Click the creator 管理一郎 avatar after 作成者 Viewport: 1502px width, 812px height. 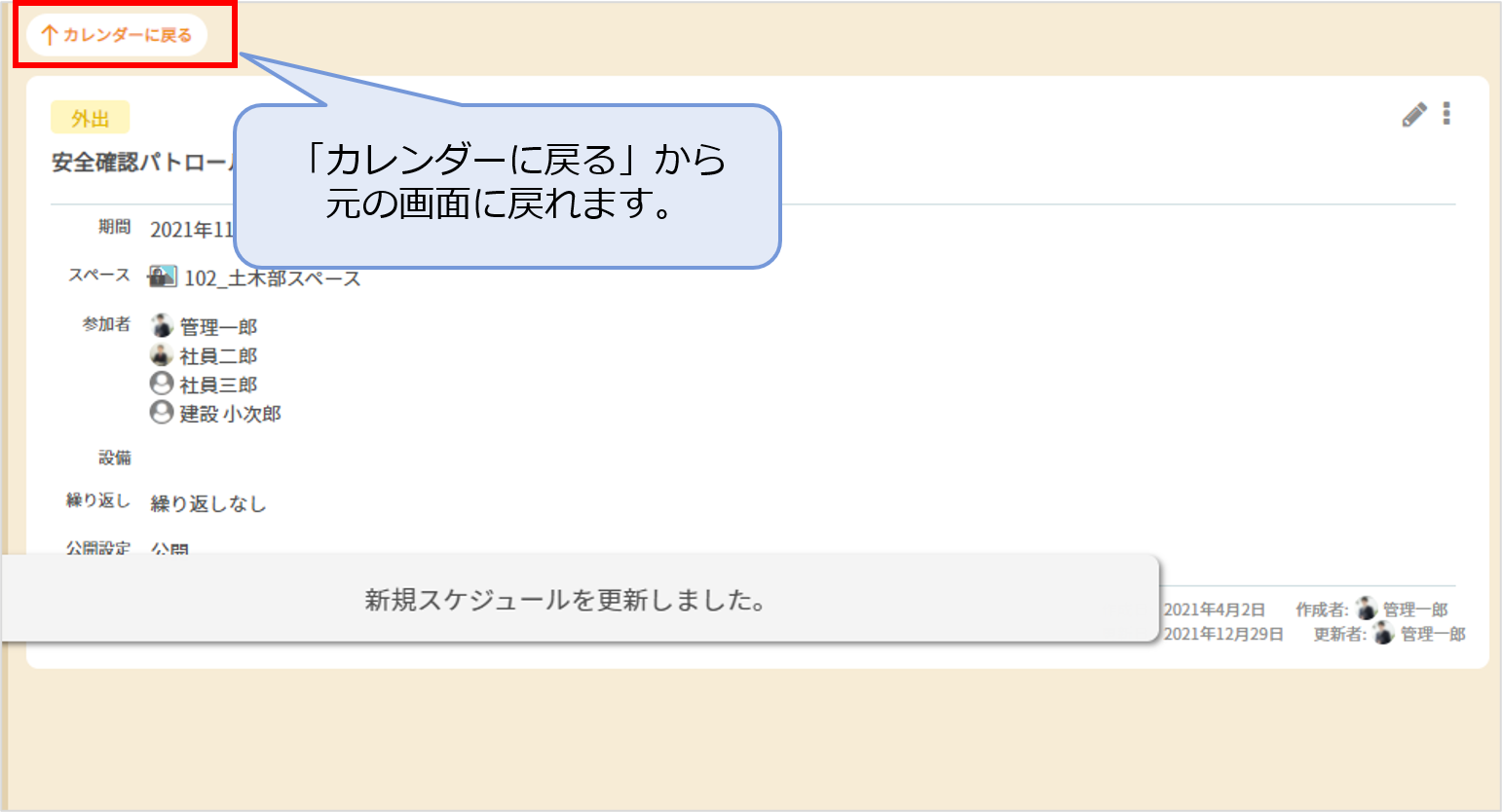click(1367, 609)
